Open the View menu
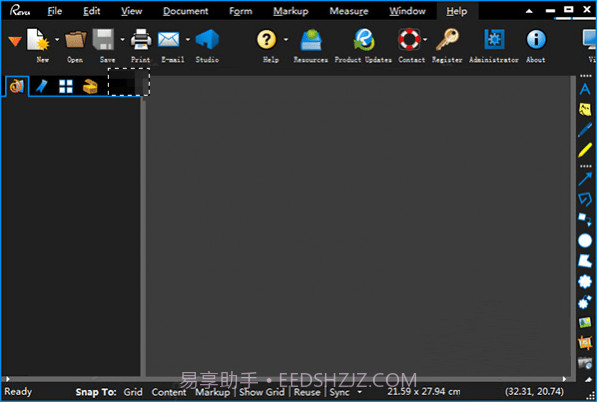 click(x=131, y=11)
